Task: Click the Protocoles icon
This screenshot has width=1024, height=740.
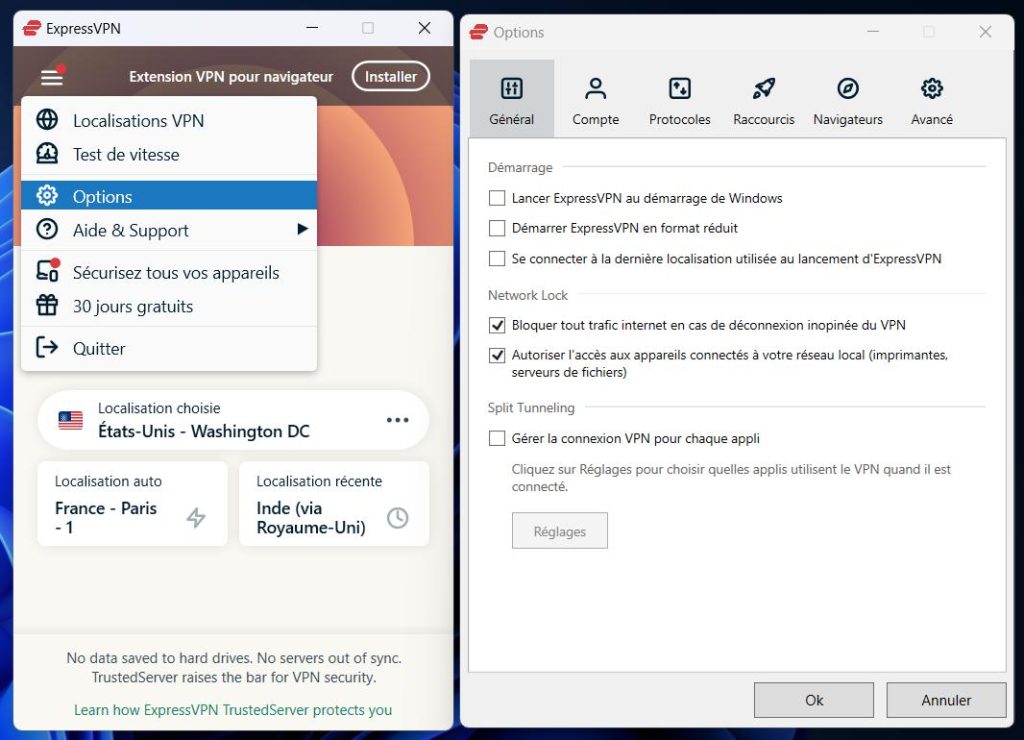Action: tap(680, 88)
